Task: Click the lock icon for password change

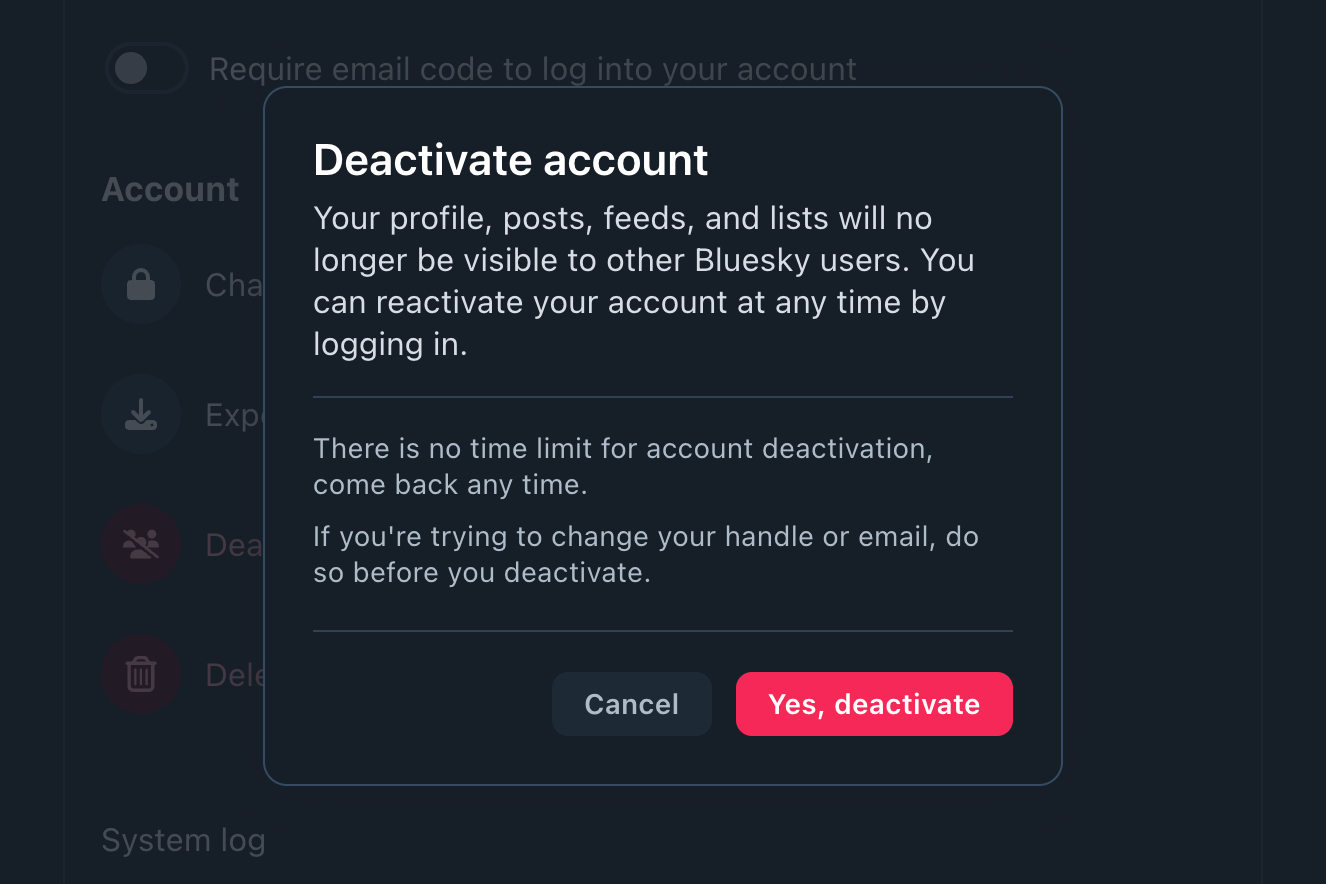Action: 141,285
